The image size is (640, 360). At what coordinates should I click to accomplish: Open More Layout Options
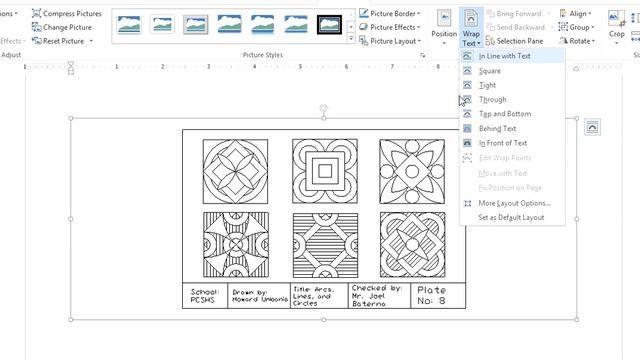click(x=512, y=203)
